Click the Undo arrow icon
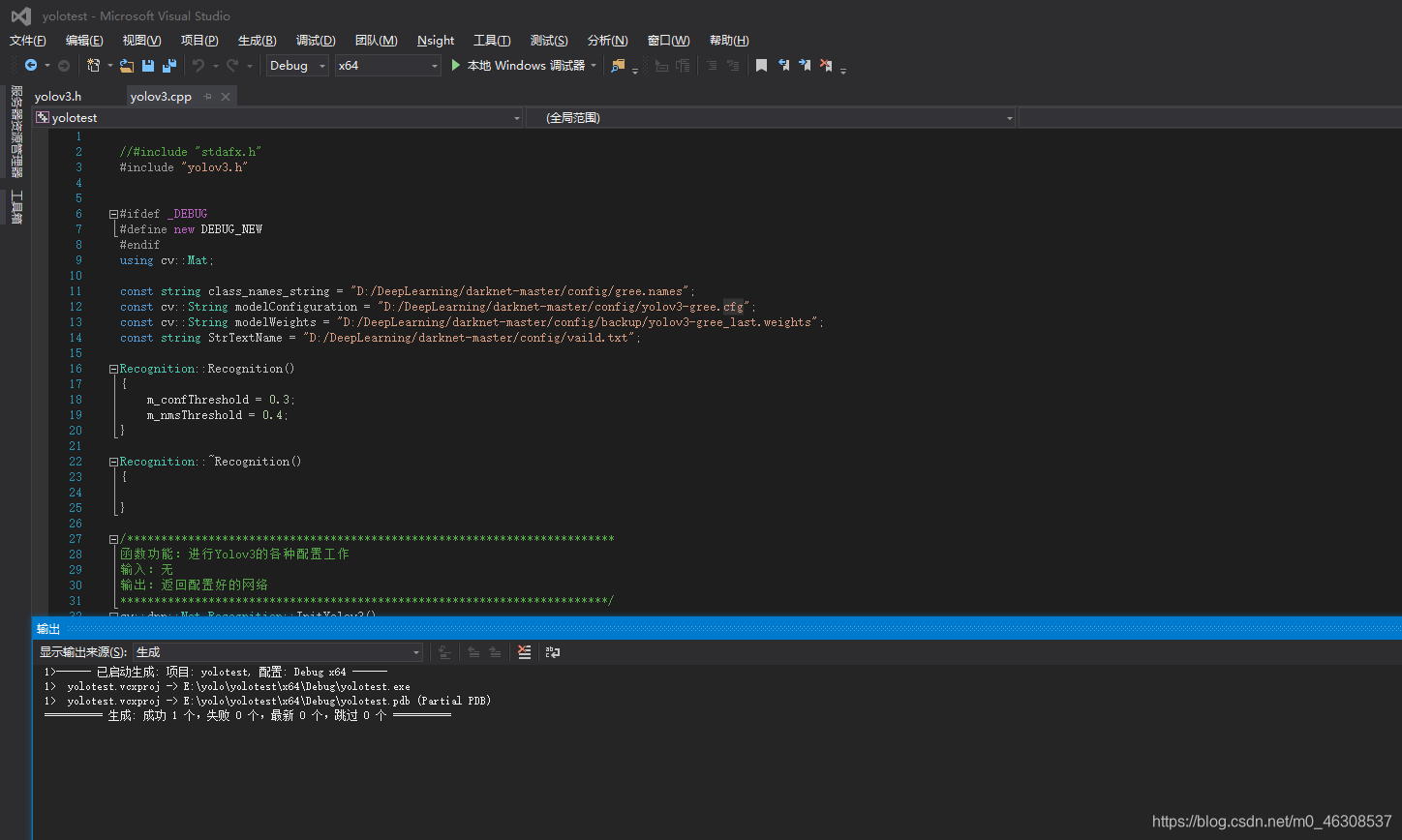The width and height of the screenshot is (1402, 840). [198, 66]
